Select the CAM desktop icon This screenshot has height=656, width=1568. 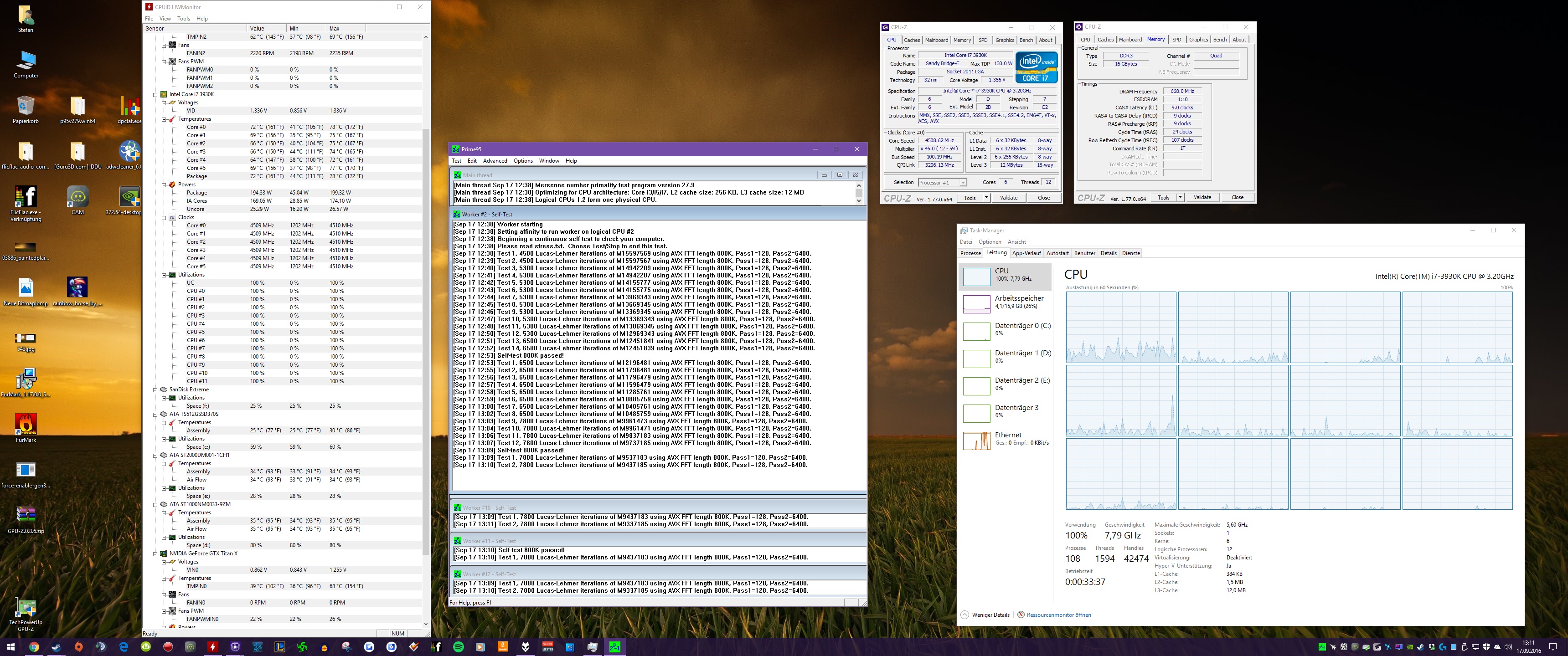(x=77, y=197)
